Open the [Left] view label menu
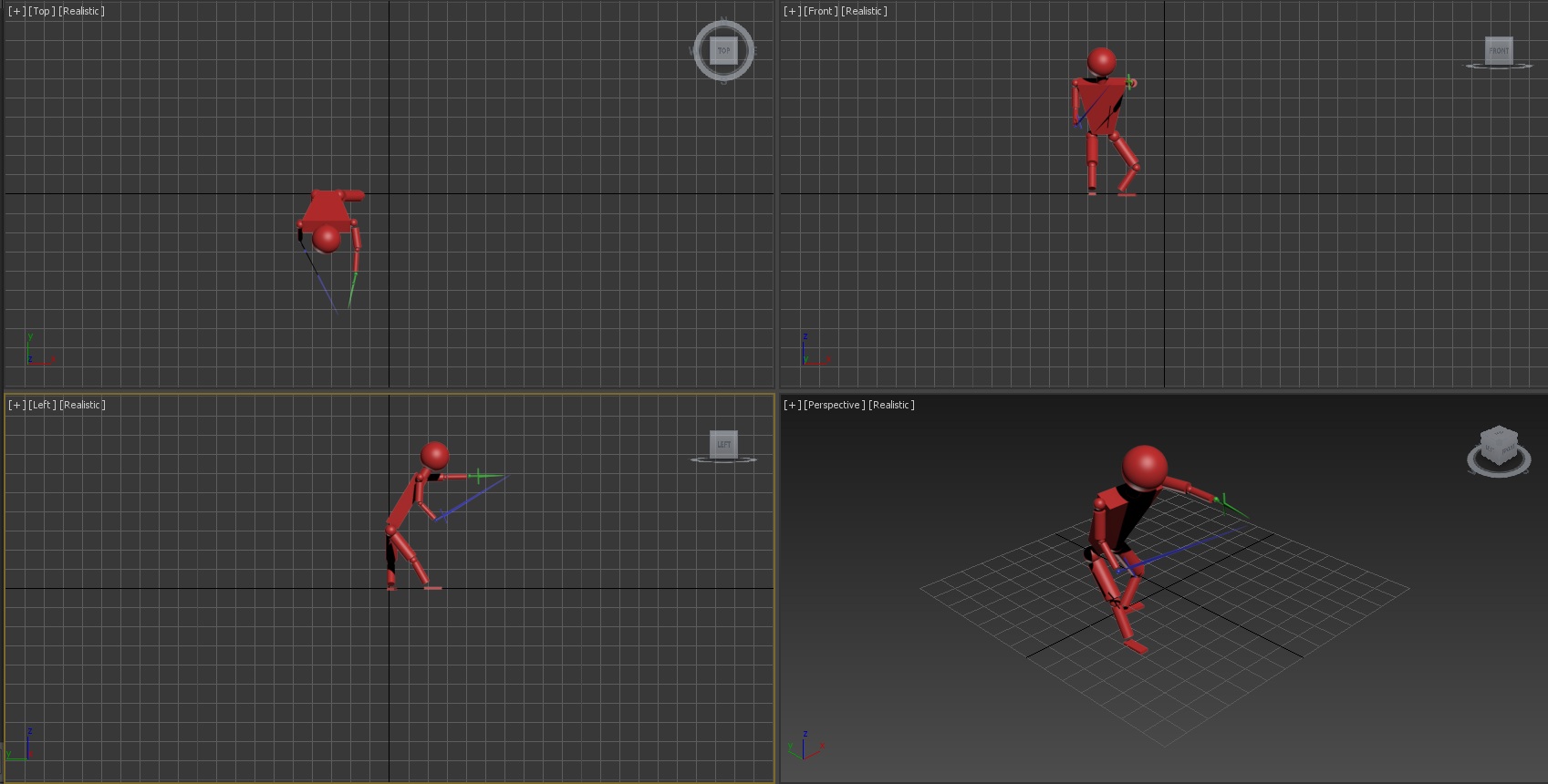This screenshot has height=784, width=1548. click(x=42, y=405)
